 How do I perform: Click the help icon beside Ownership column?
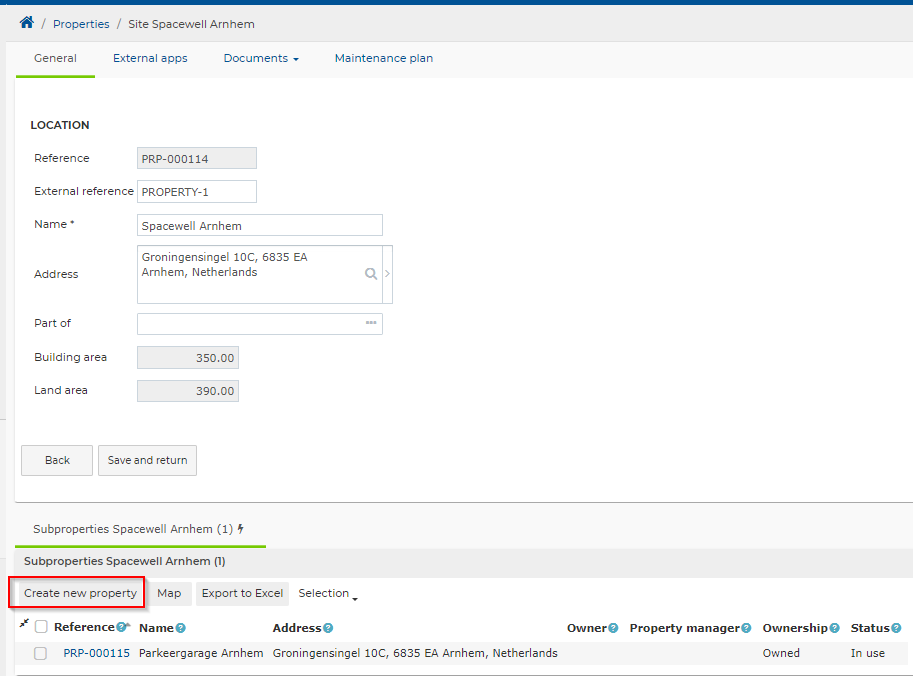pyautogui.click(x=834, y=628)
